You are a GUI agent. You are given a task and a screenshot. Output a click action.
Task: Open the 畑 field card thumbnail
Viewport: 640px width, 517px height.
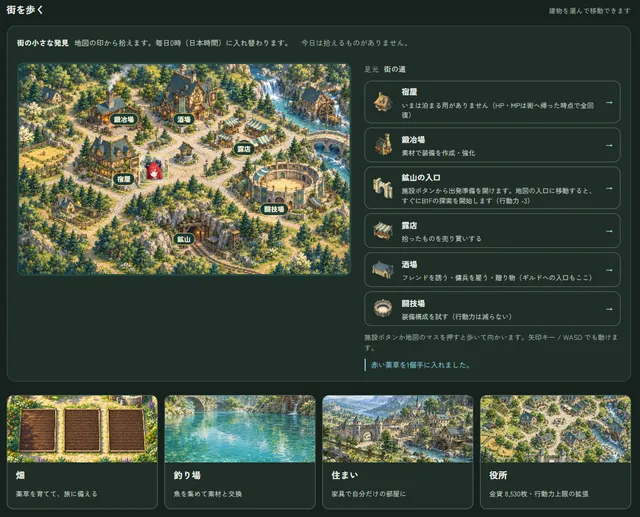pos(82,428)
